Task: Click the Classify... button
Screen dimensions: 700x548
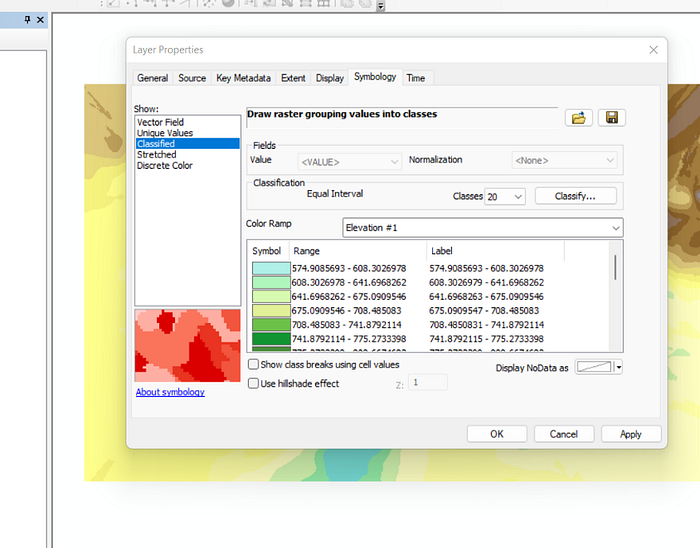Action: (575, 196)
